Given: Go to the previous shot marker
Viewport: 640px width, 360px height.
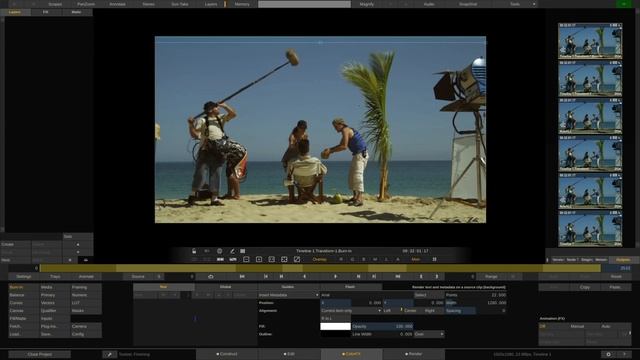Looking at the screenshot, I should click(x=266, y=276).
